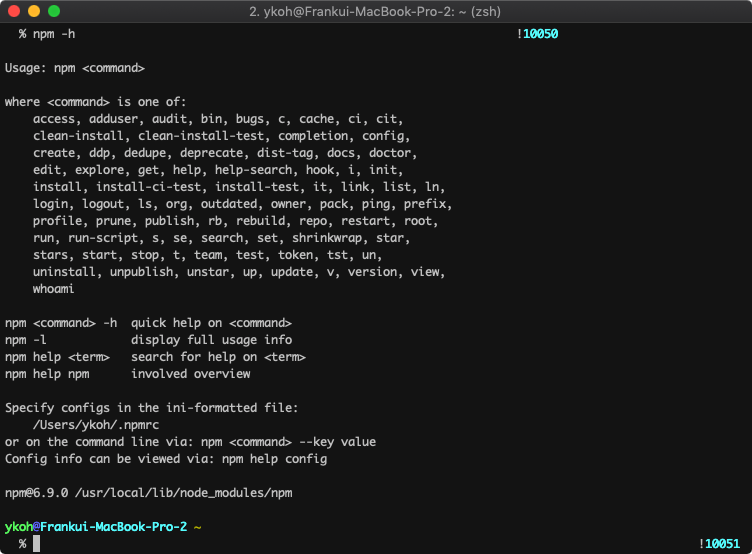
Task: Click the 'whoami' command in the list
Action: point(53,289)
